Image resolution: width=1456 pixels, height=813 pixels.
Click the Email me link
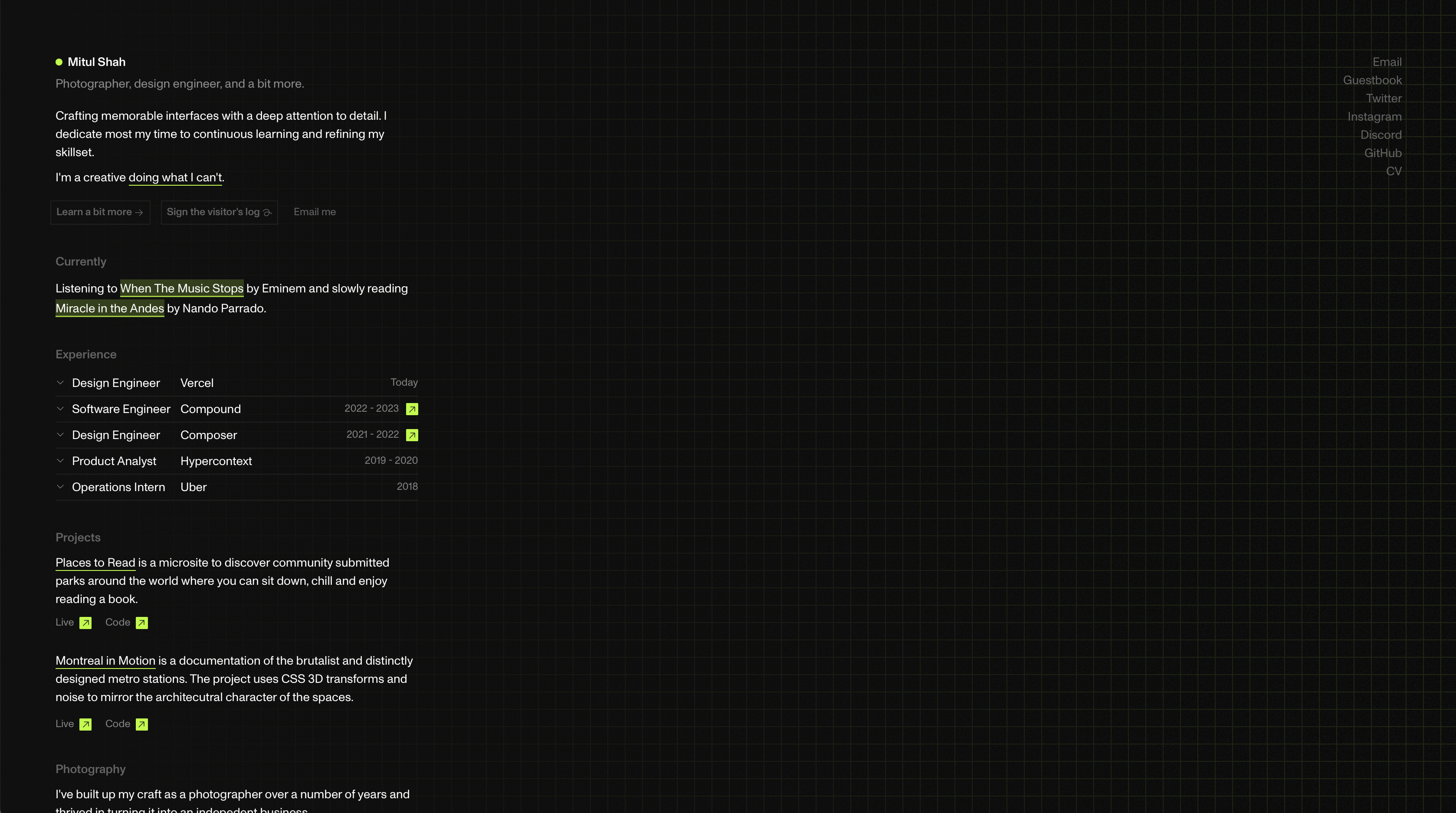pyautogui.click(x=314, y=212)
